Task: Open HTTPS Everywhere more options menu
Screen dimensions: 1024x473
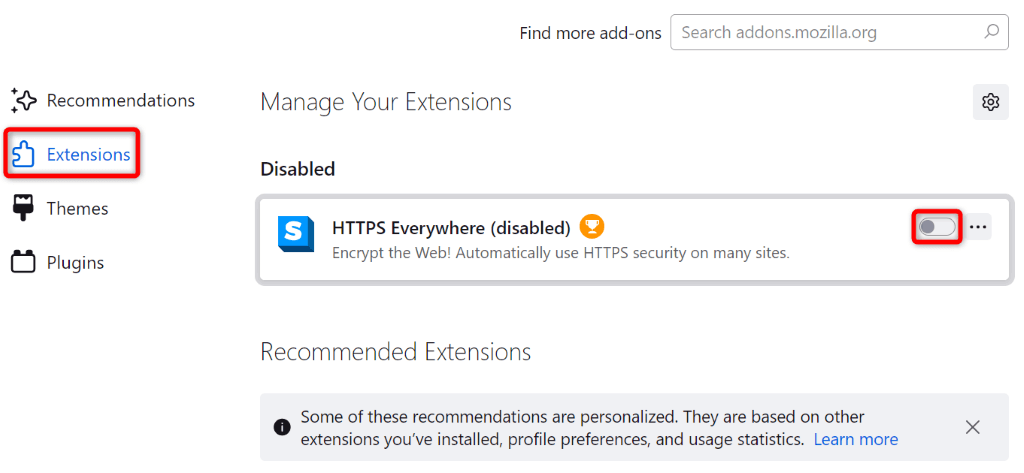Action: (978, 228)
